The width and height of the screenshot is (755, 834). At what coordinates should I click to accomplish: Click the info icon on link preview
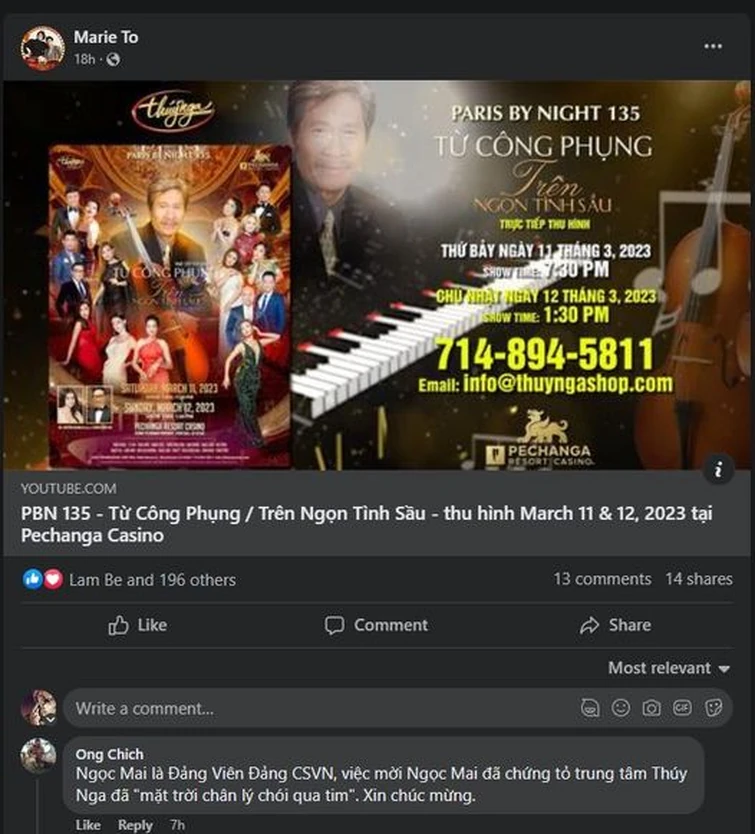coord(718,469)
